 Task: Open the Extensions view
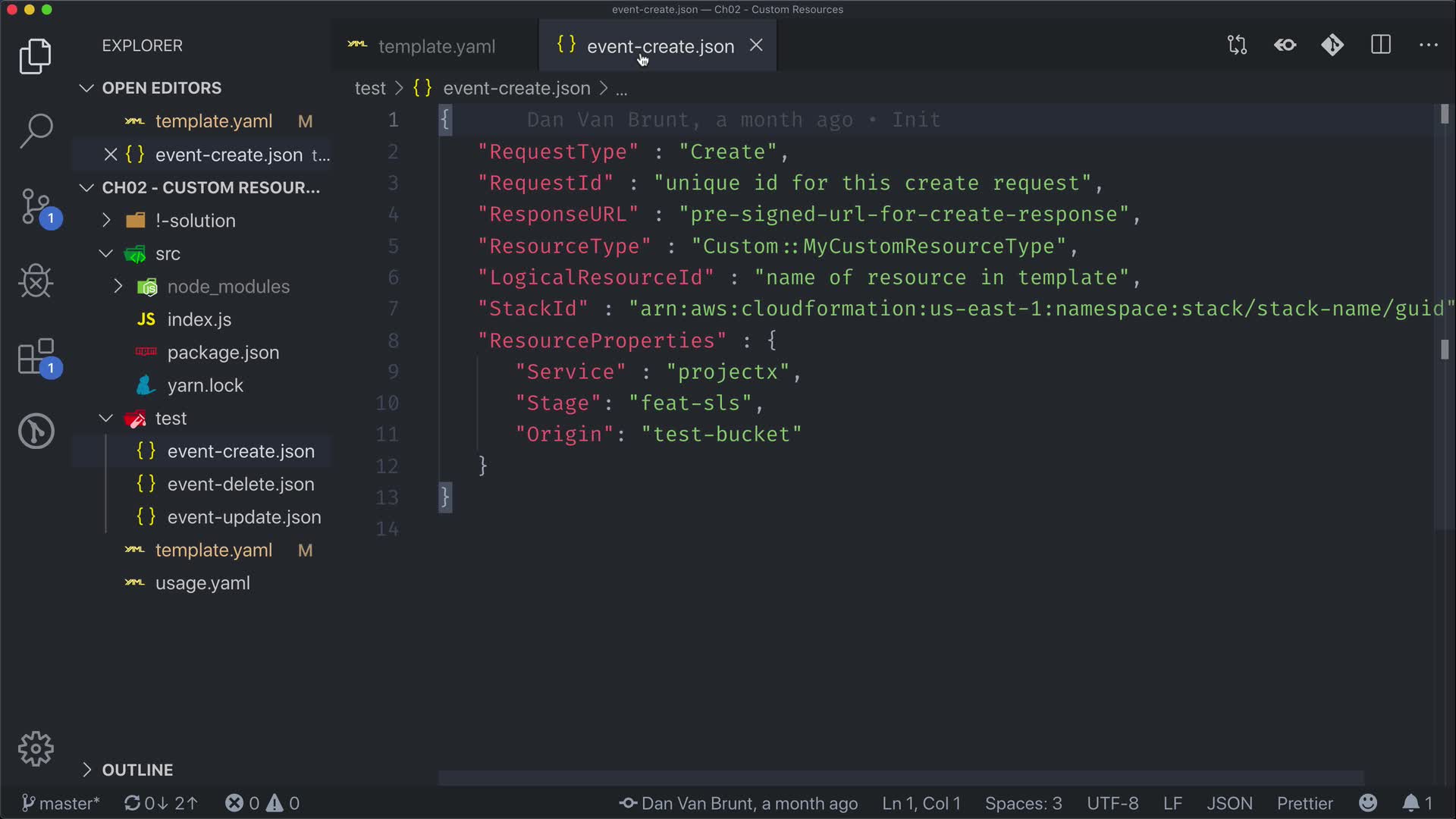click(x=36, y=356)
